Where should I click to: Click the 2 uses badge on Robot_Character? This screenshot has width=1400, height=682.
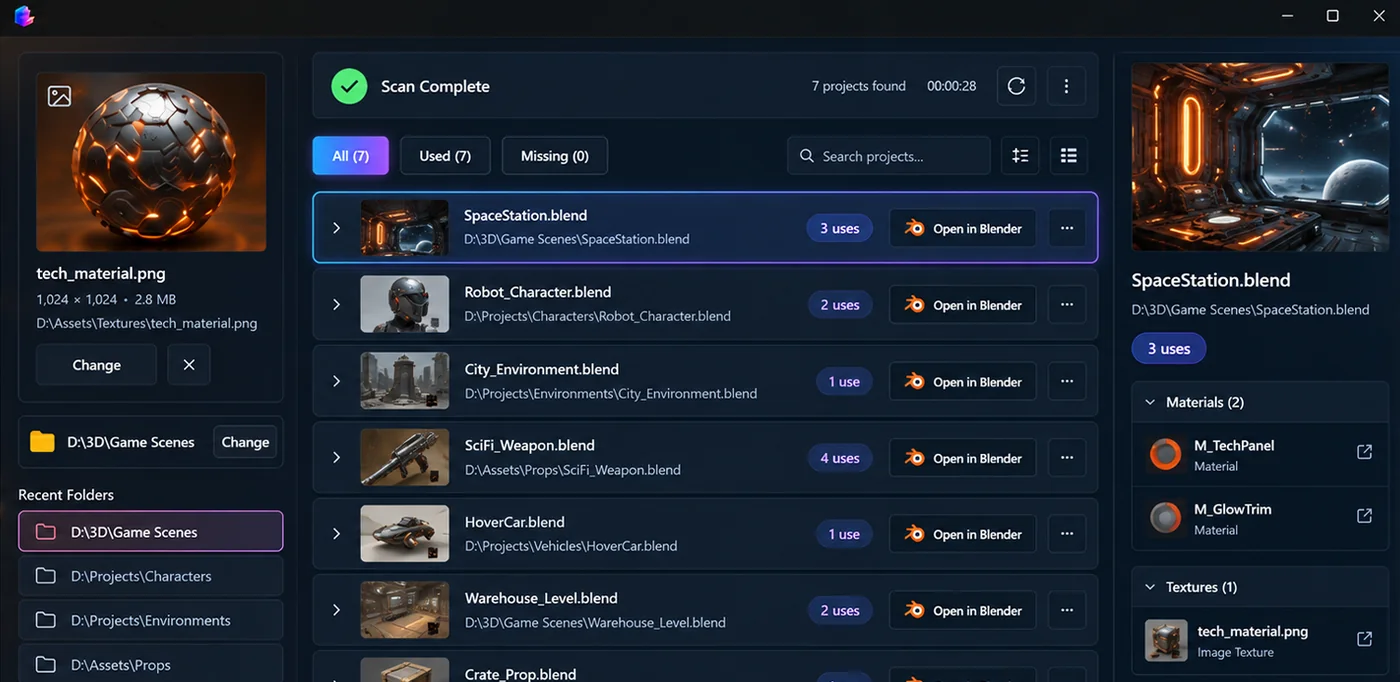point(840,305)
